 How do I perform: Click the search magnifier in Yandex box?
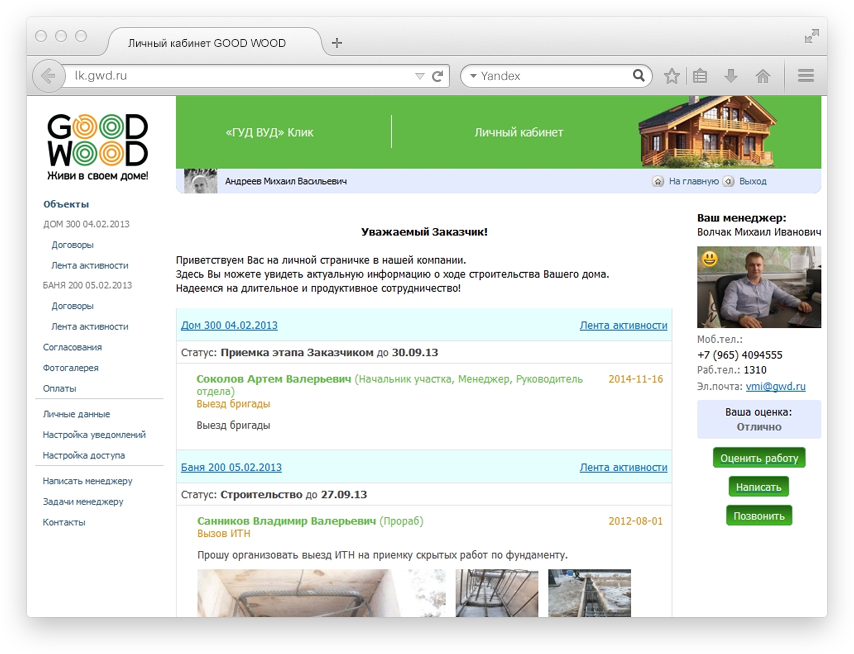pyautogui.click(x=639, y=75)
